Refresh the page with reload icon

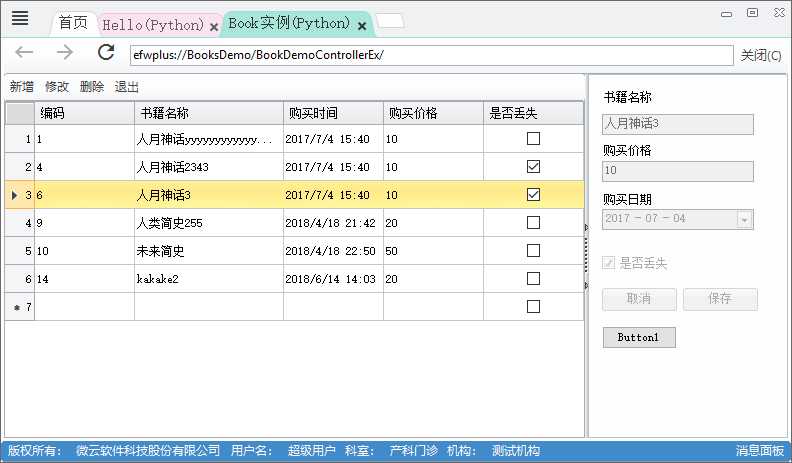(x=106, y=53)
